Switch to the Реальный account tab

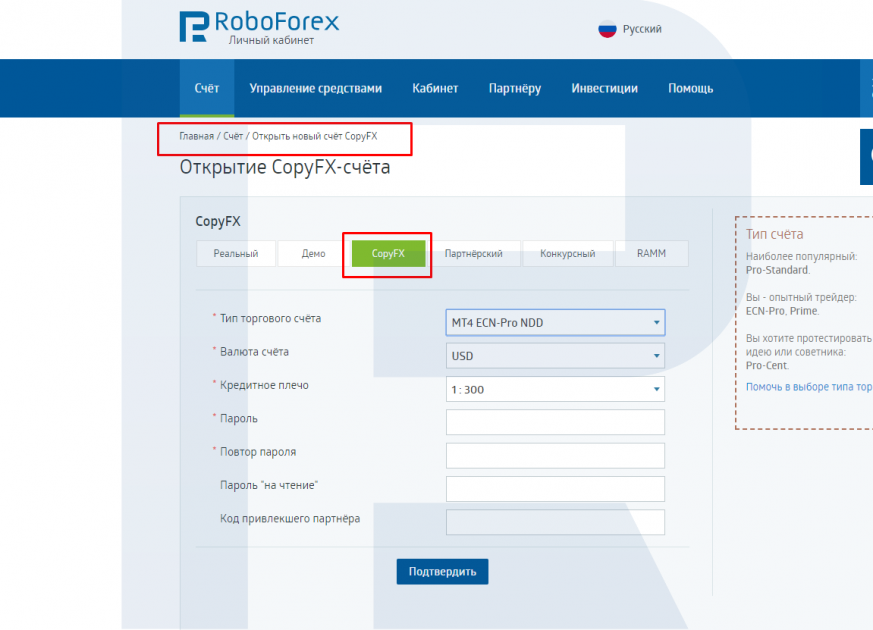236,253
